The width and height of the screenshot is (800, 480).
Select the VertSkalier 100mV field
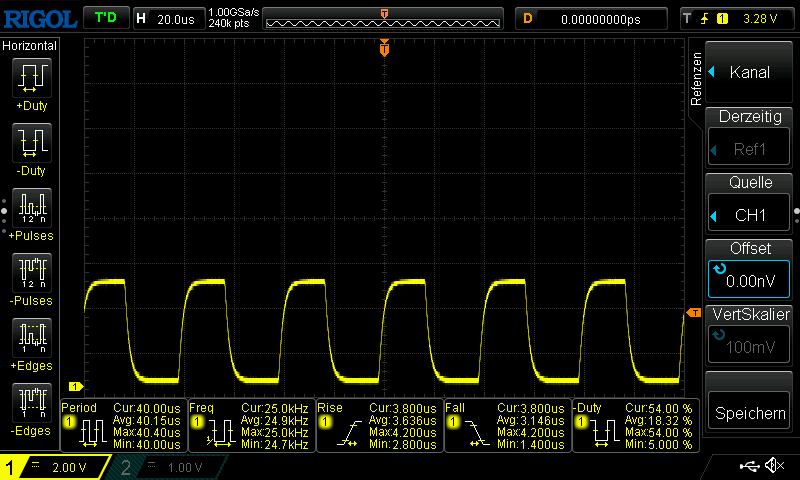click(749, 345)
